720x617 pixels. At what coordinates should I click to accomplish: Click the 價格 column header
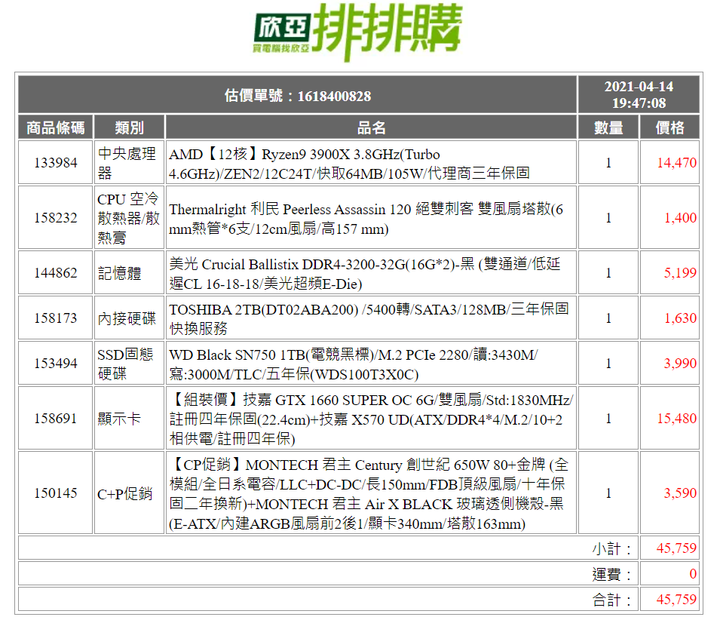pos(669,128)
